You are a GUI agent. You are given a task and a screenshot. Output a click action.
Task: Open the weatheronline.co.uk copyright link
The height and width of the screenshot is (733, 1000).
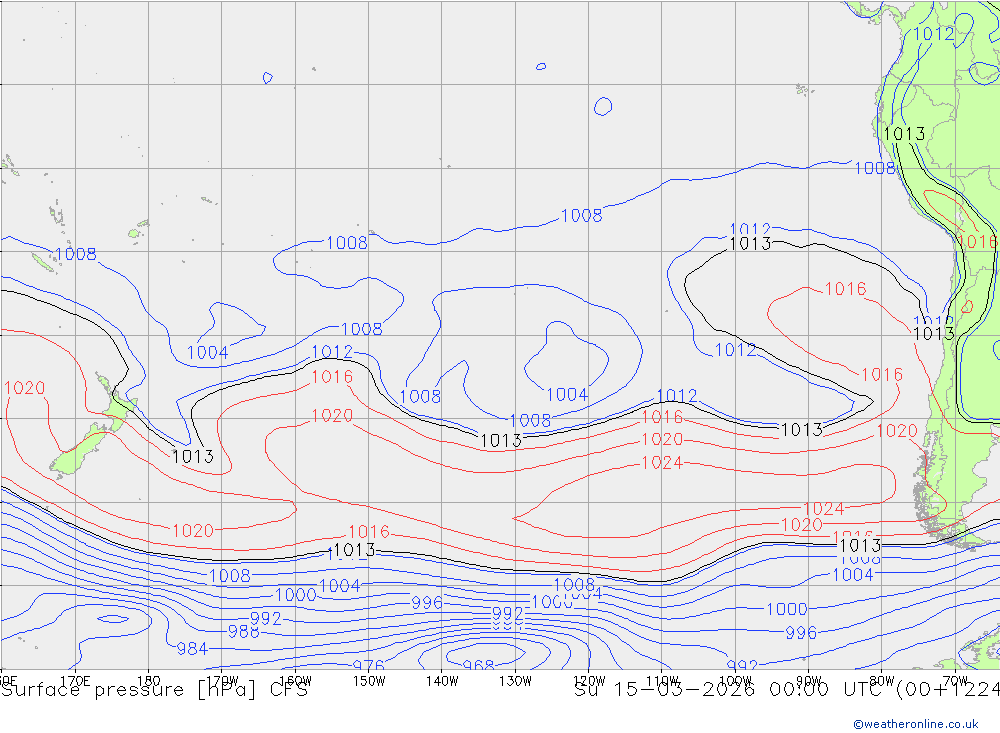915,724
